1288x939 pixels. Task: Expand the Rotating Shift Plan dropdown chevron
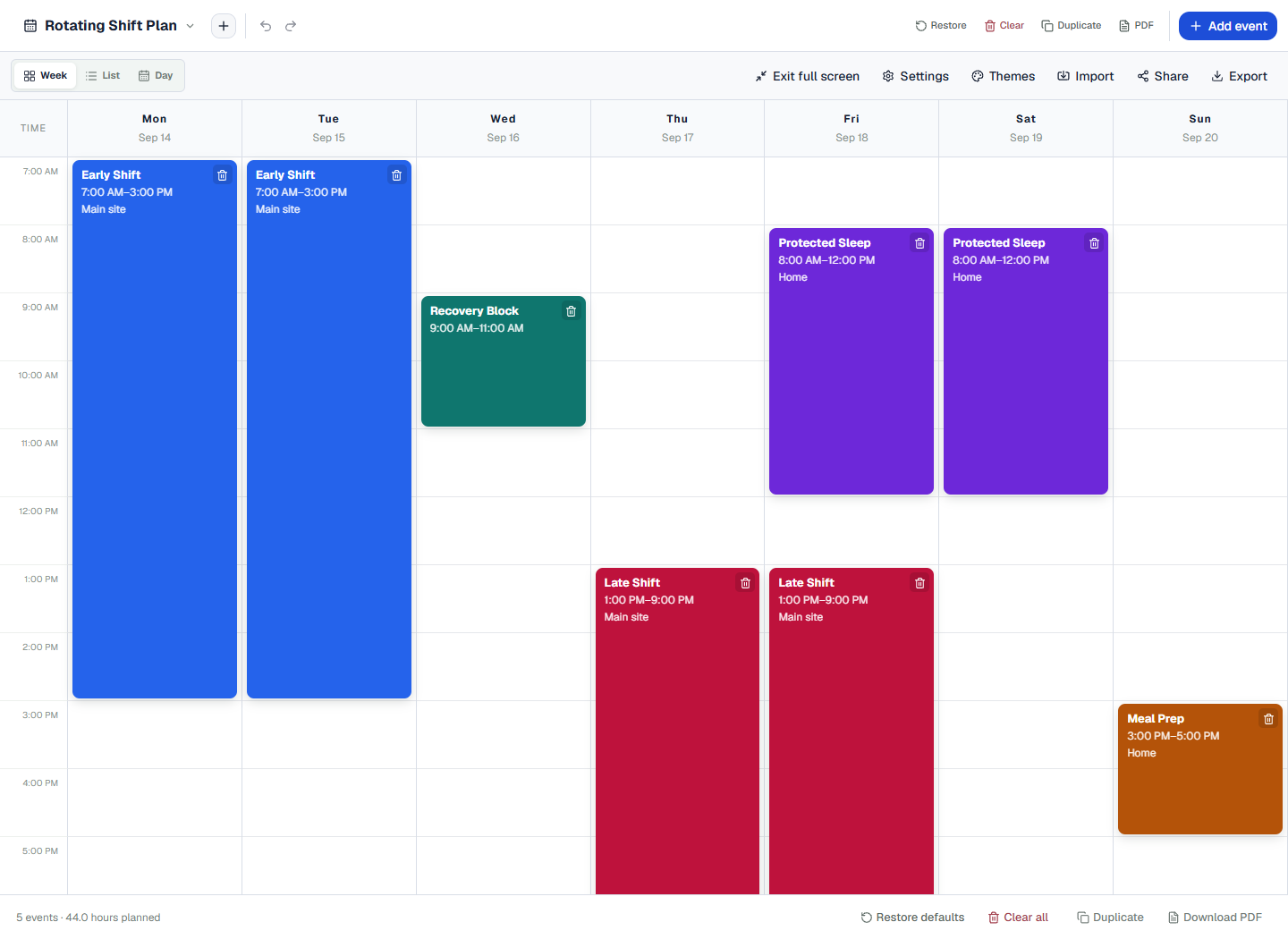(190, 26)
